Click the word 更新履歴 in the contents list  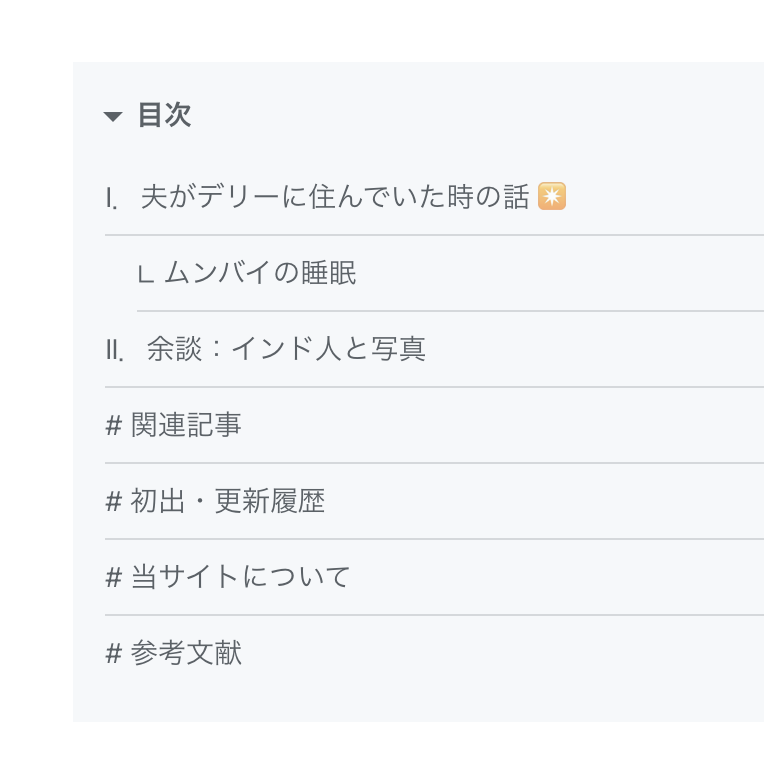coord(270,501)
